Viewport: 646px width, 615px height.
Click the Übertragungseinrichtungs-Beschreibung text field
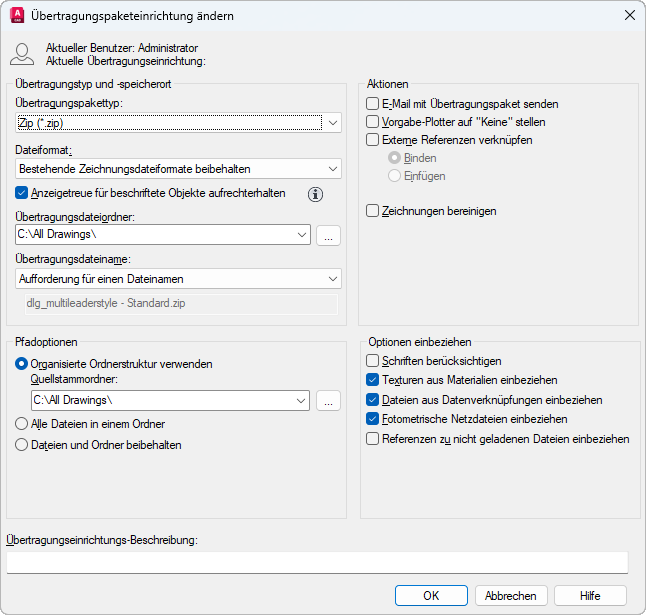pos(316,562)
